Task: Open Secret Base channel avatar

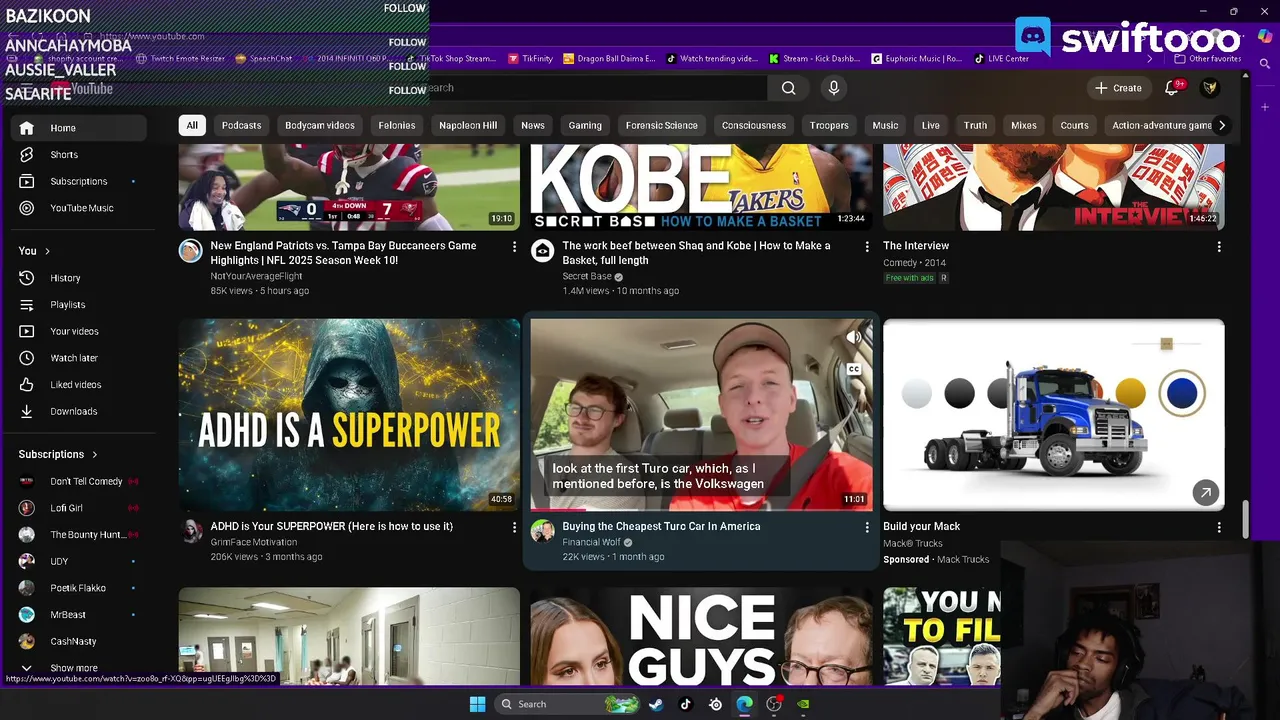Action: [542, 250]
